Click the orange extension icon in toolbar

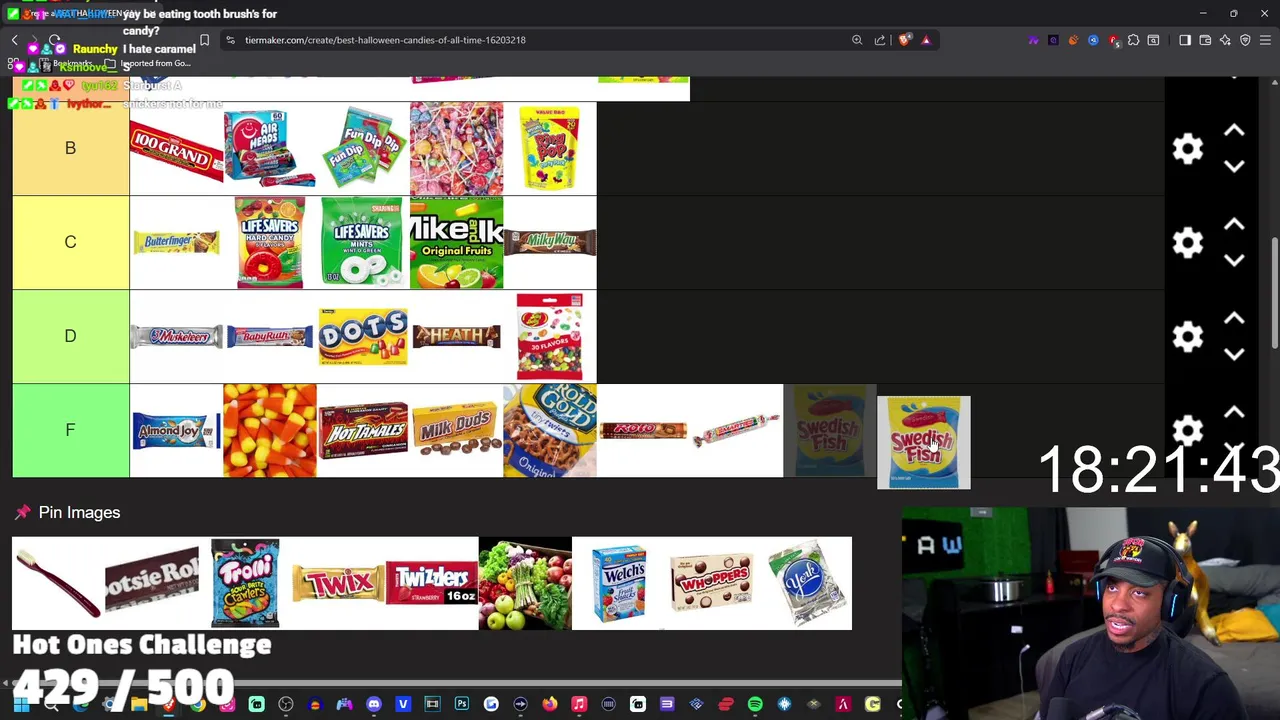pos(1073,40)
